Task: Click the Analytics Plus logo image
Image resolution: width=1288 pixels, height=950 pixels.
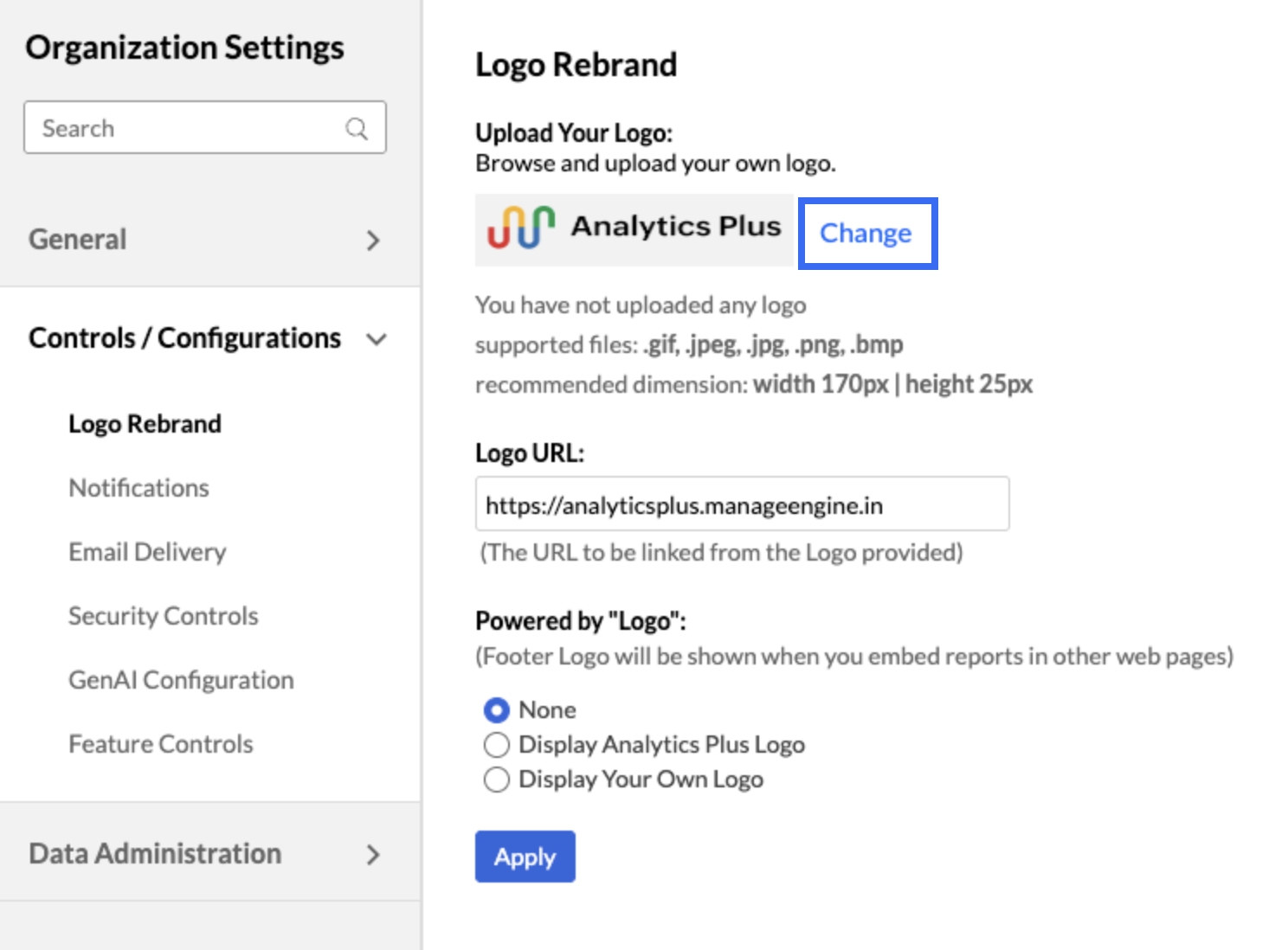Action: coord(634,228)
